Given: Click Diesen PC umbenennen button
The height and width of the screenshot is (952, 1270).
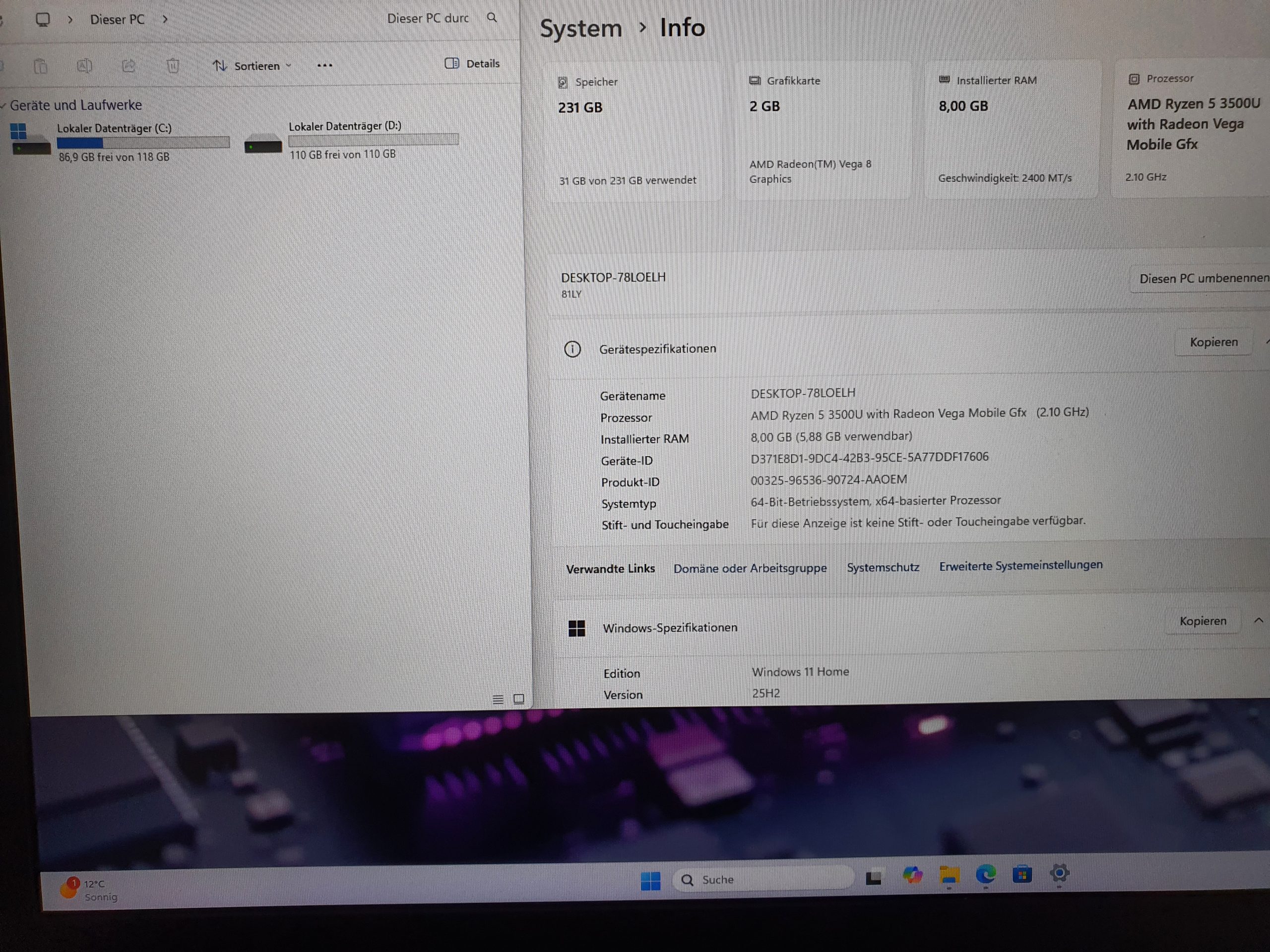Looking at the screenshot, I should [1203, 279].
